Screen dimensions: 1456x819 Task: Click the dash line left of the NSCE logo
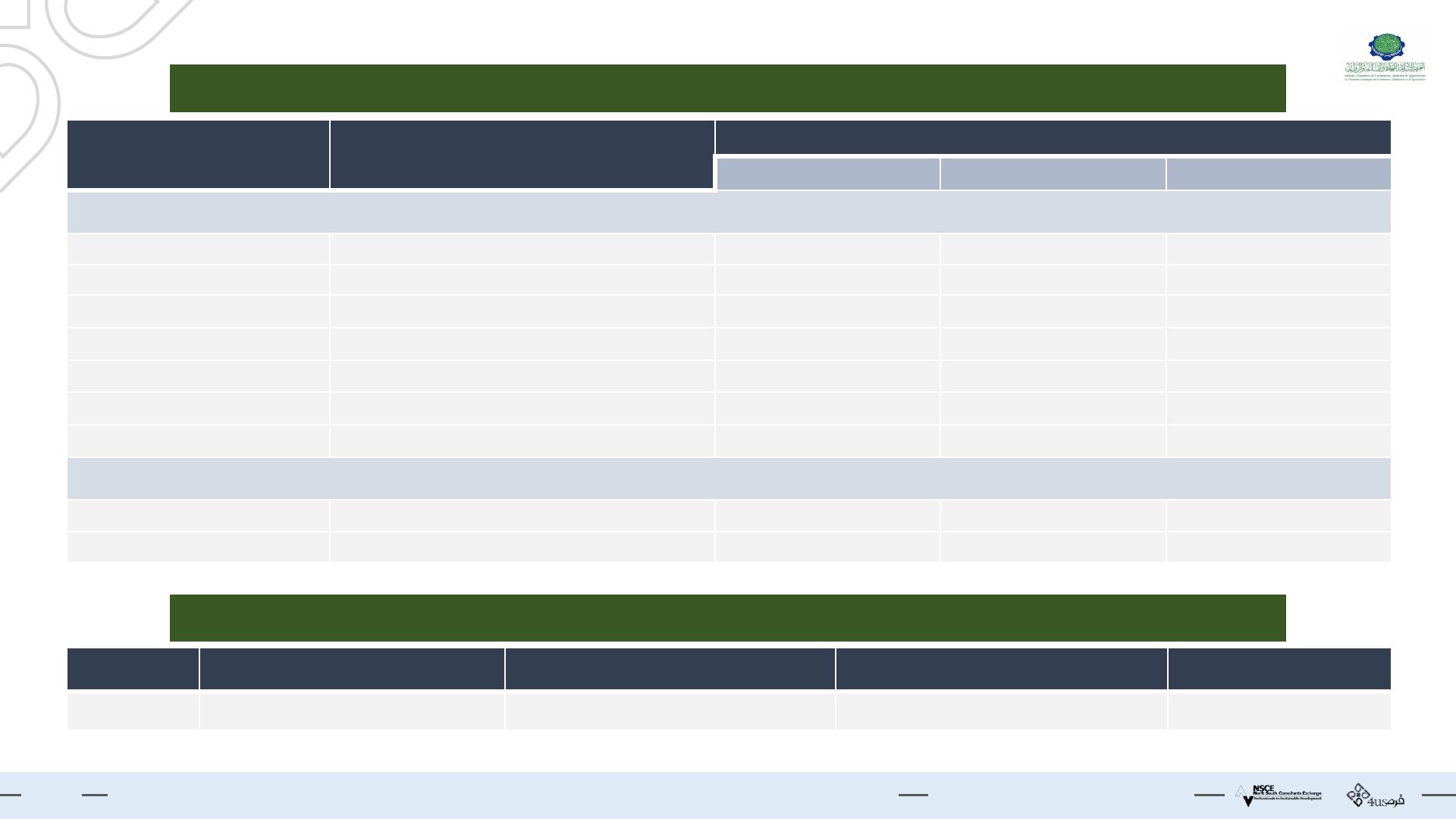[x=1209, y=795]
